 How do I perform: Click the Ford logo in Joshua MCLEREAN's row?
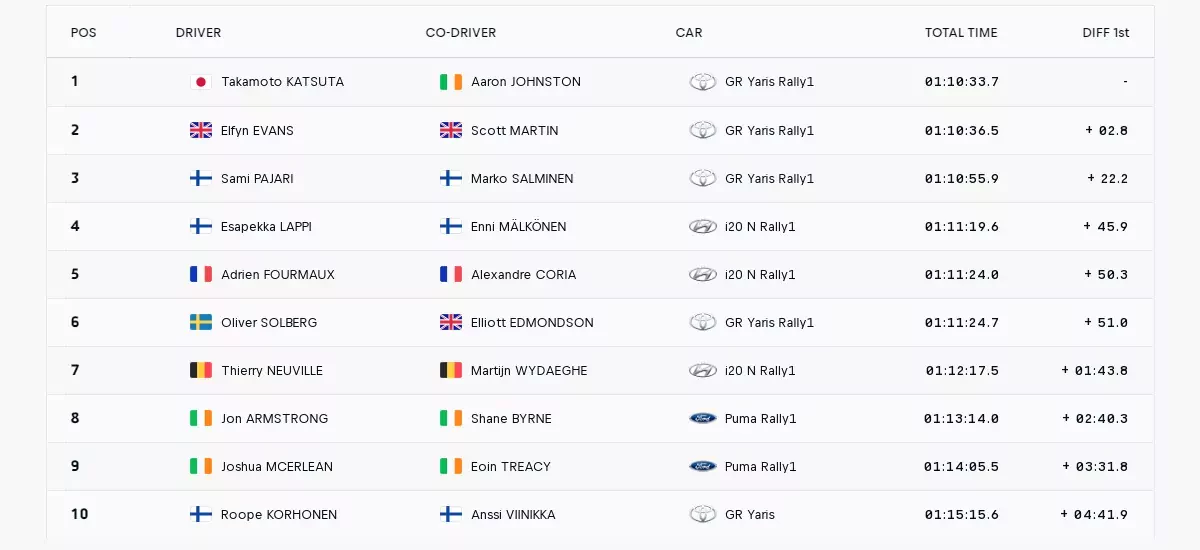703,466
